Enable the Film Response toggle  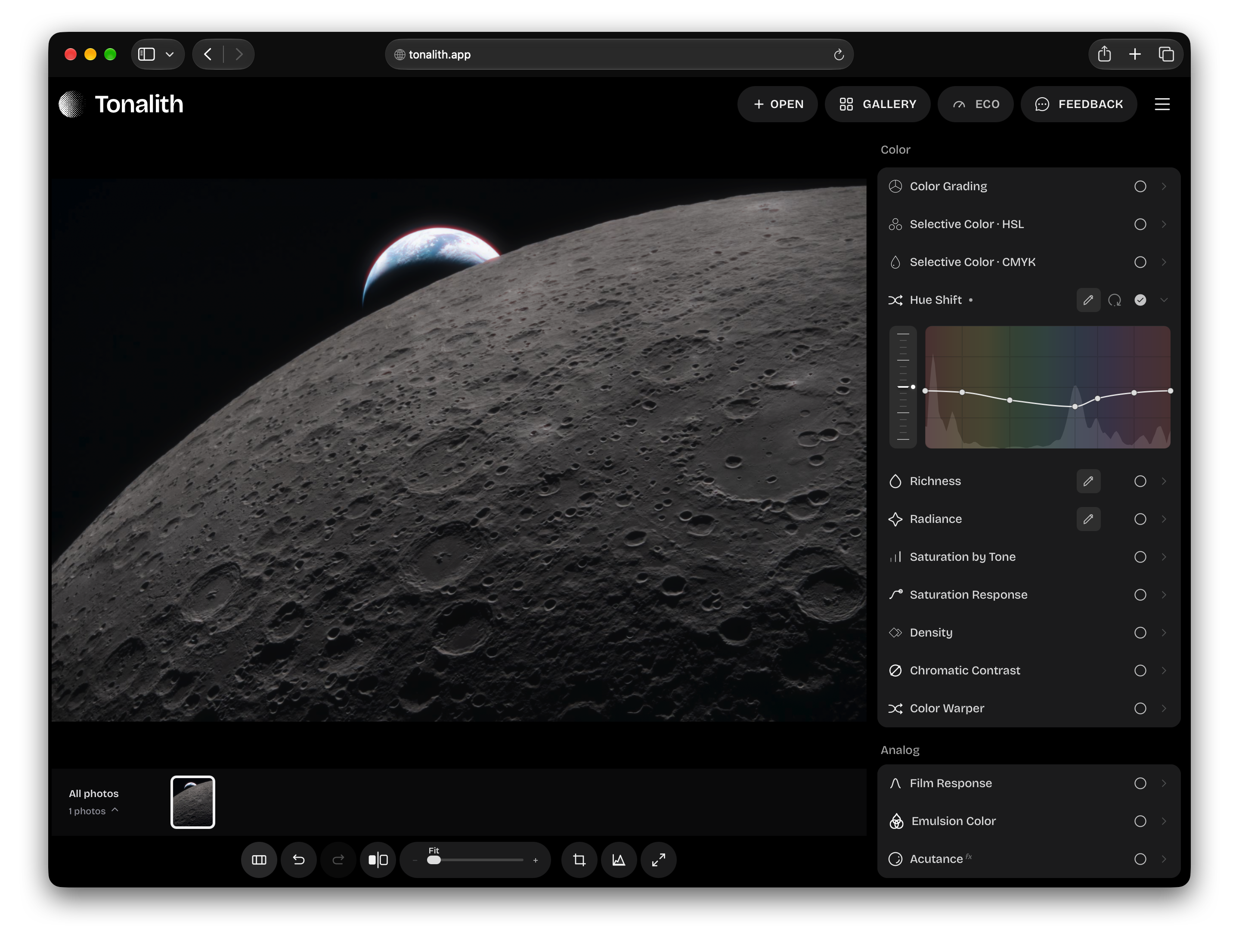click(x=1140, y=783)
